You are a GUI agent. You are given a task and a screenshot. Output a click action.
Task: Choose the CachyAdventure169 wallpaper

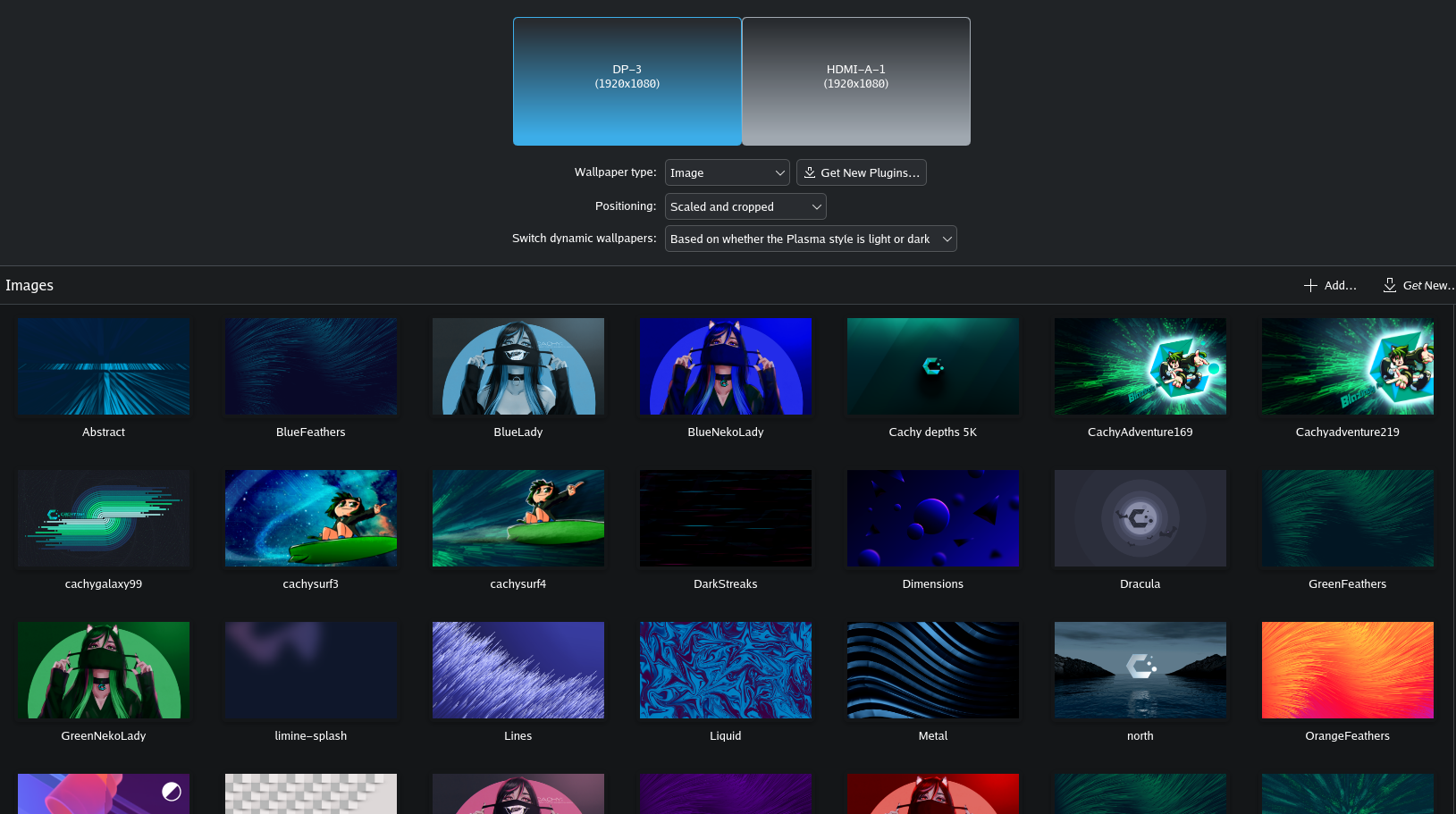1140,366
